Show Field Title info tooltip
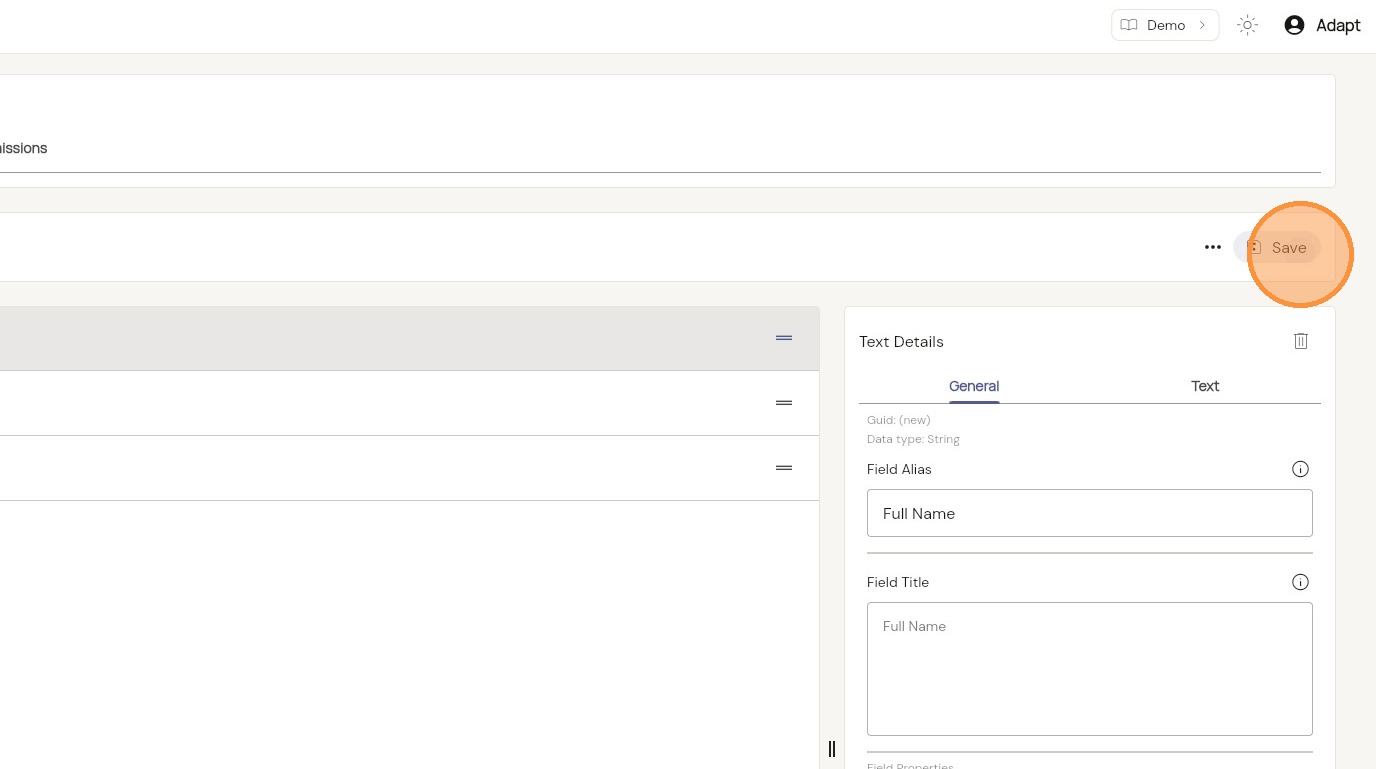The height and width of the screenshot is (769, 1376). [x=1300, y=582]
